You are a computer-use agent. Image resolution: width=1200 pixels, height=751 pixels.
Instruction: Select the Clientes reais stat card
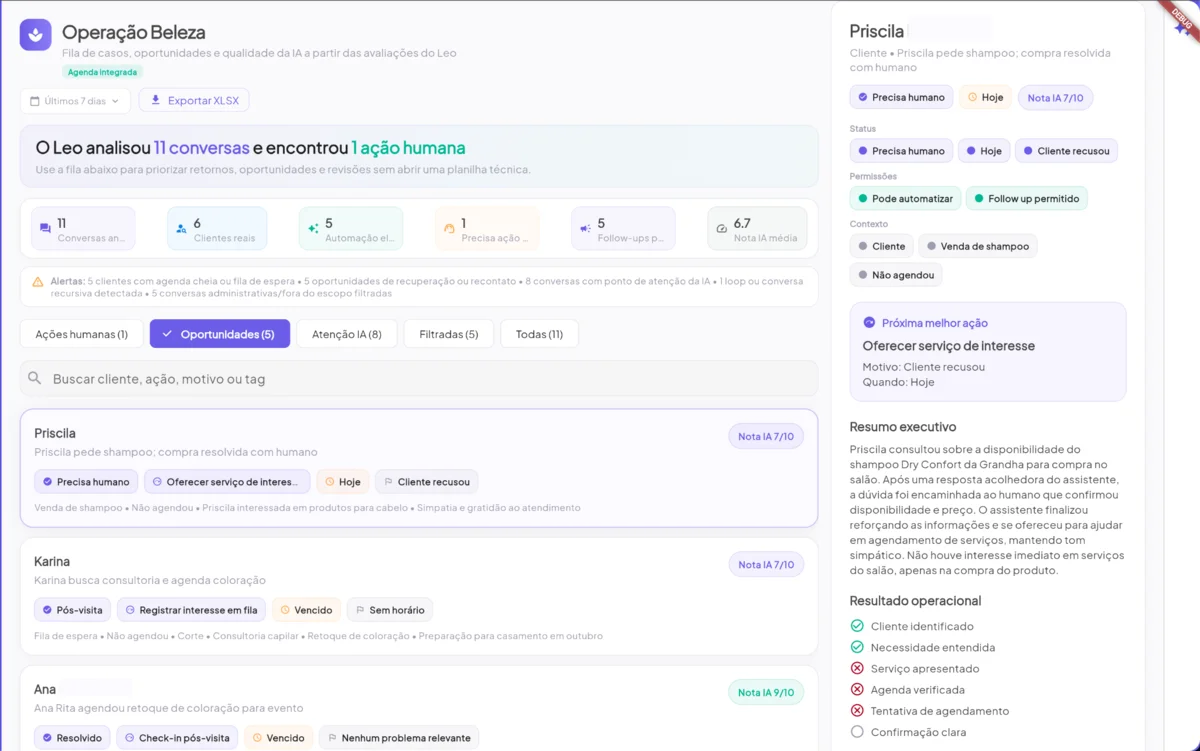click(x=217, y=228)
